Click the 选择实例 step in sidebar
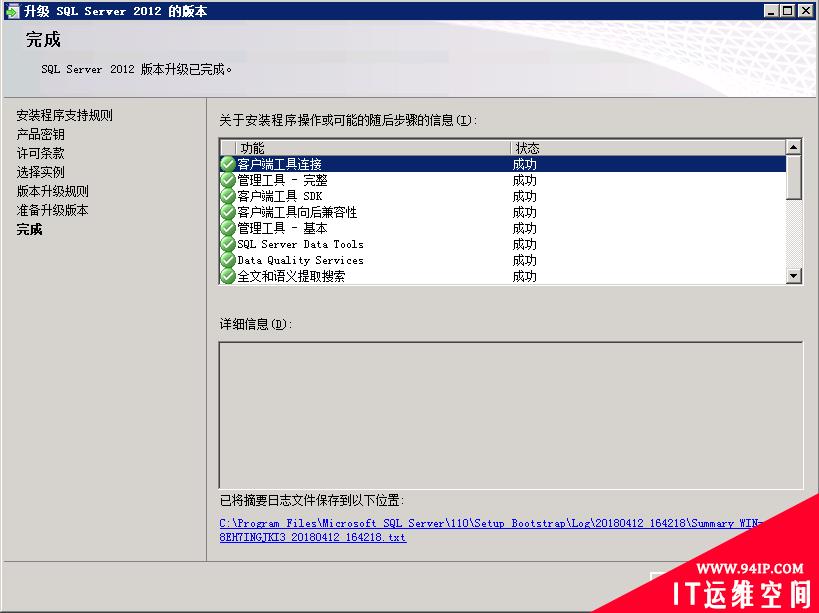 pos(40,172)
